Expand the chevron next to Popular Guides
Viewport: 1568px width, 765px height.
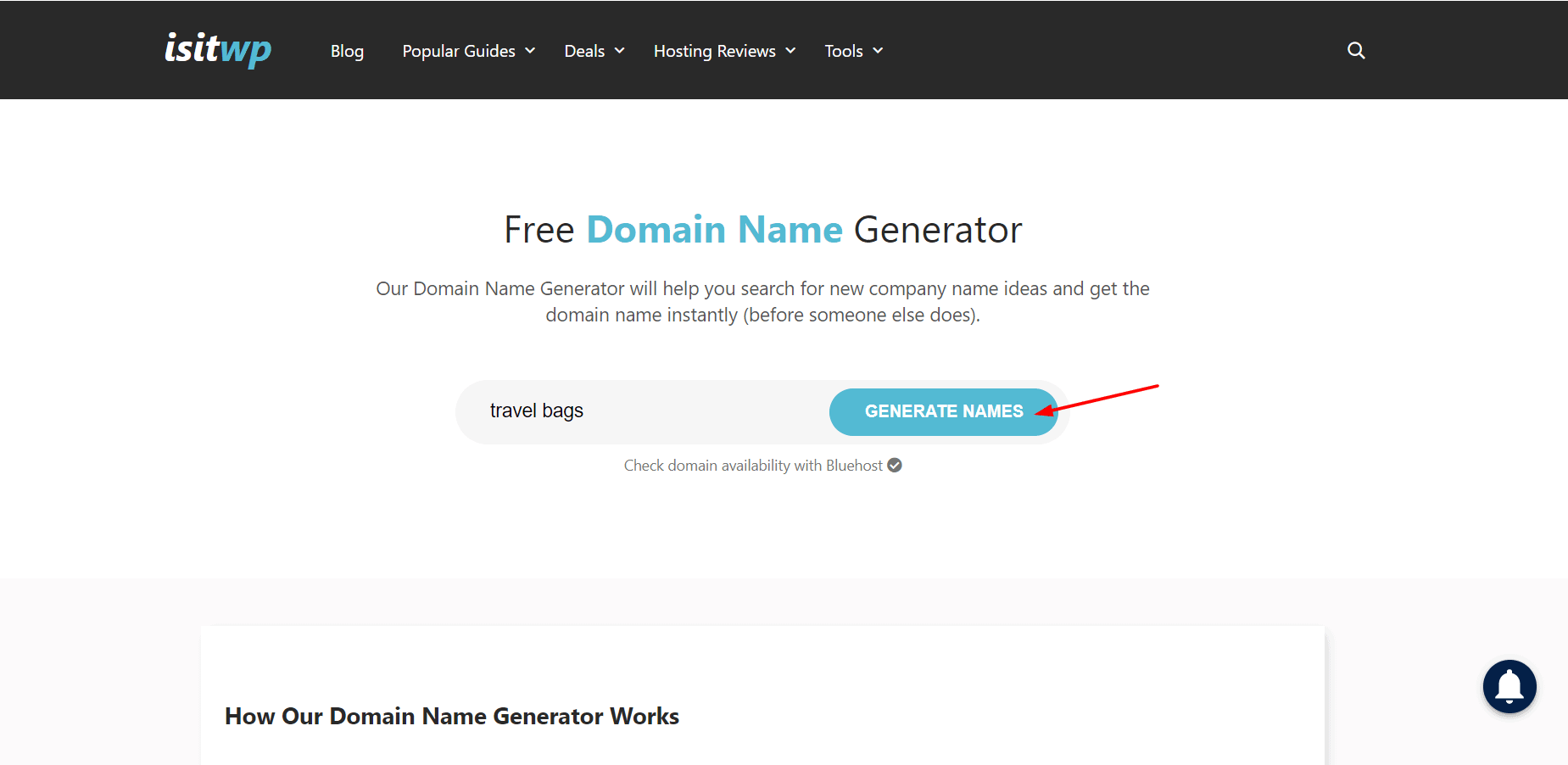pos(530,51)
